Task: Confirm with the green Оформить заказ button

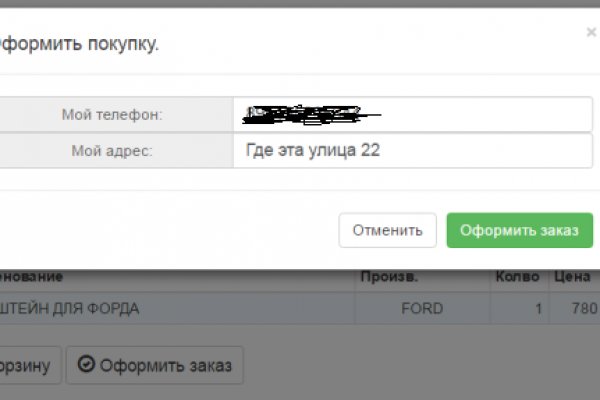Action: coord(519,230)
